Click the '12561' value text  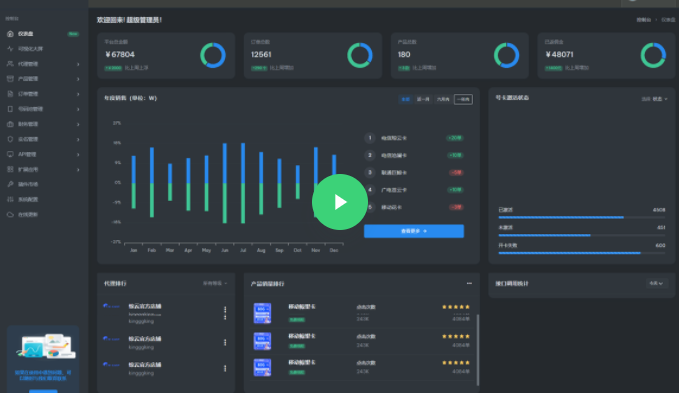pos(261,55)
